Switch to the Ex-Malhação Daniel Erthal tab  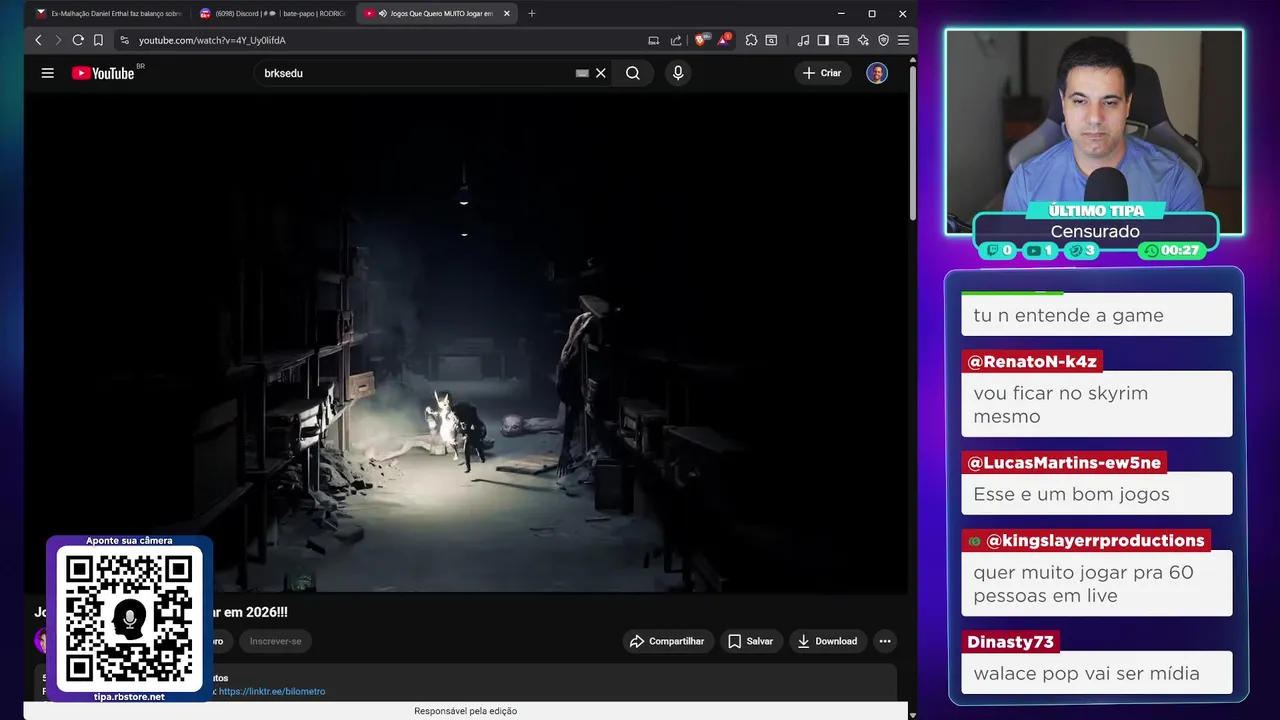pos(108,14)
